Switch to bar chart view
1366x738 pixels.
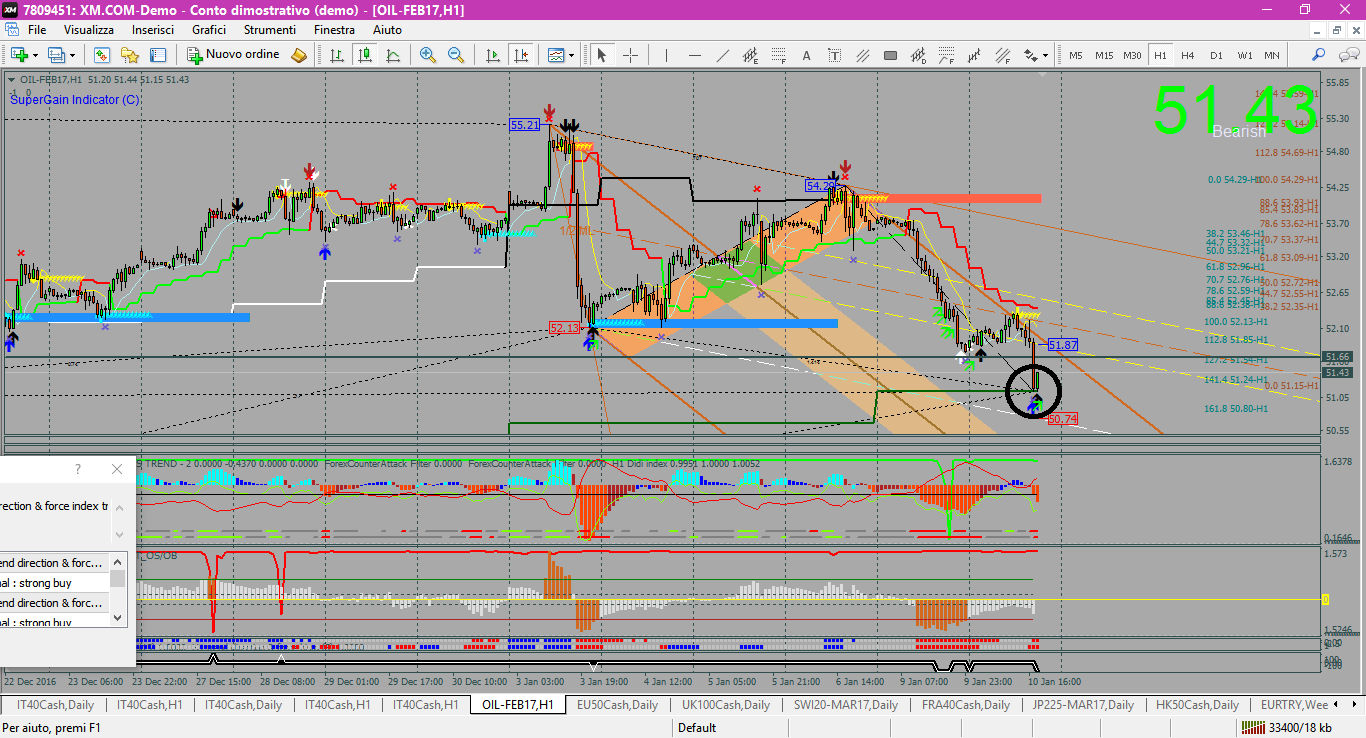(x=336, y=55)
